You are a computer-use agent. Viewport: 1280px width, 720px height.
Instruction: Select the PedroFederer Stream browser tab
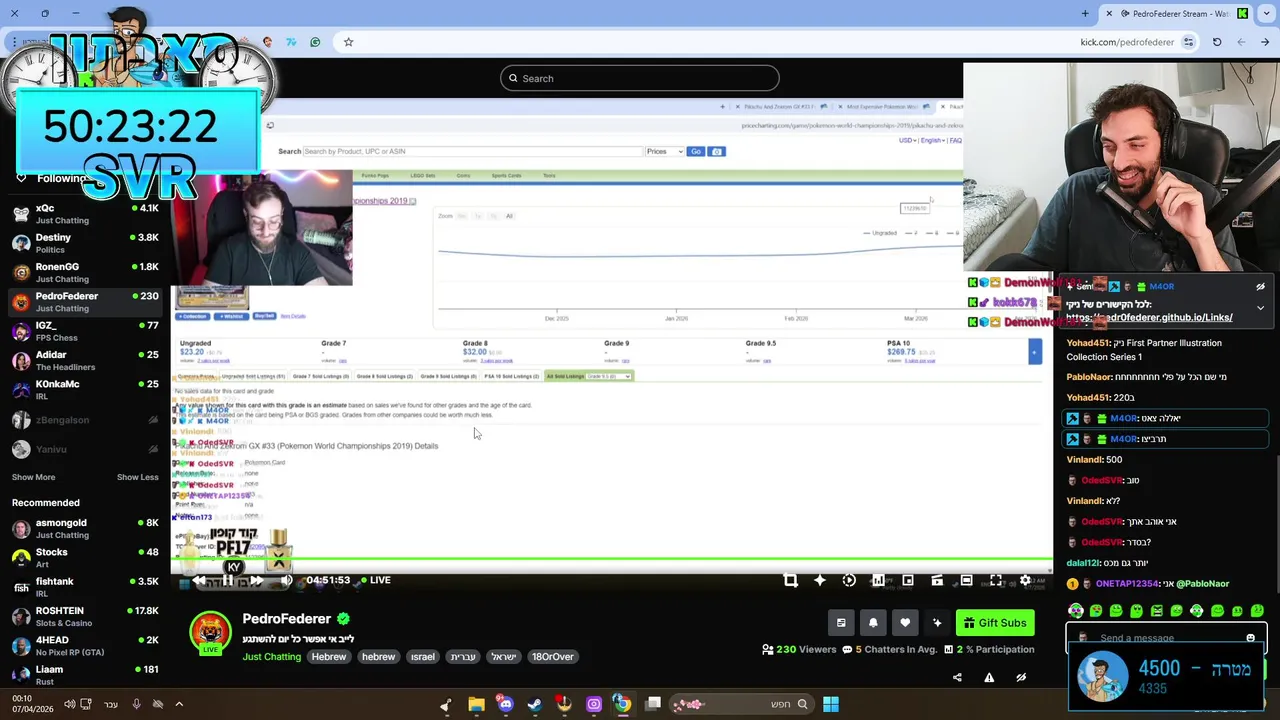1175,13
